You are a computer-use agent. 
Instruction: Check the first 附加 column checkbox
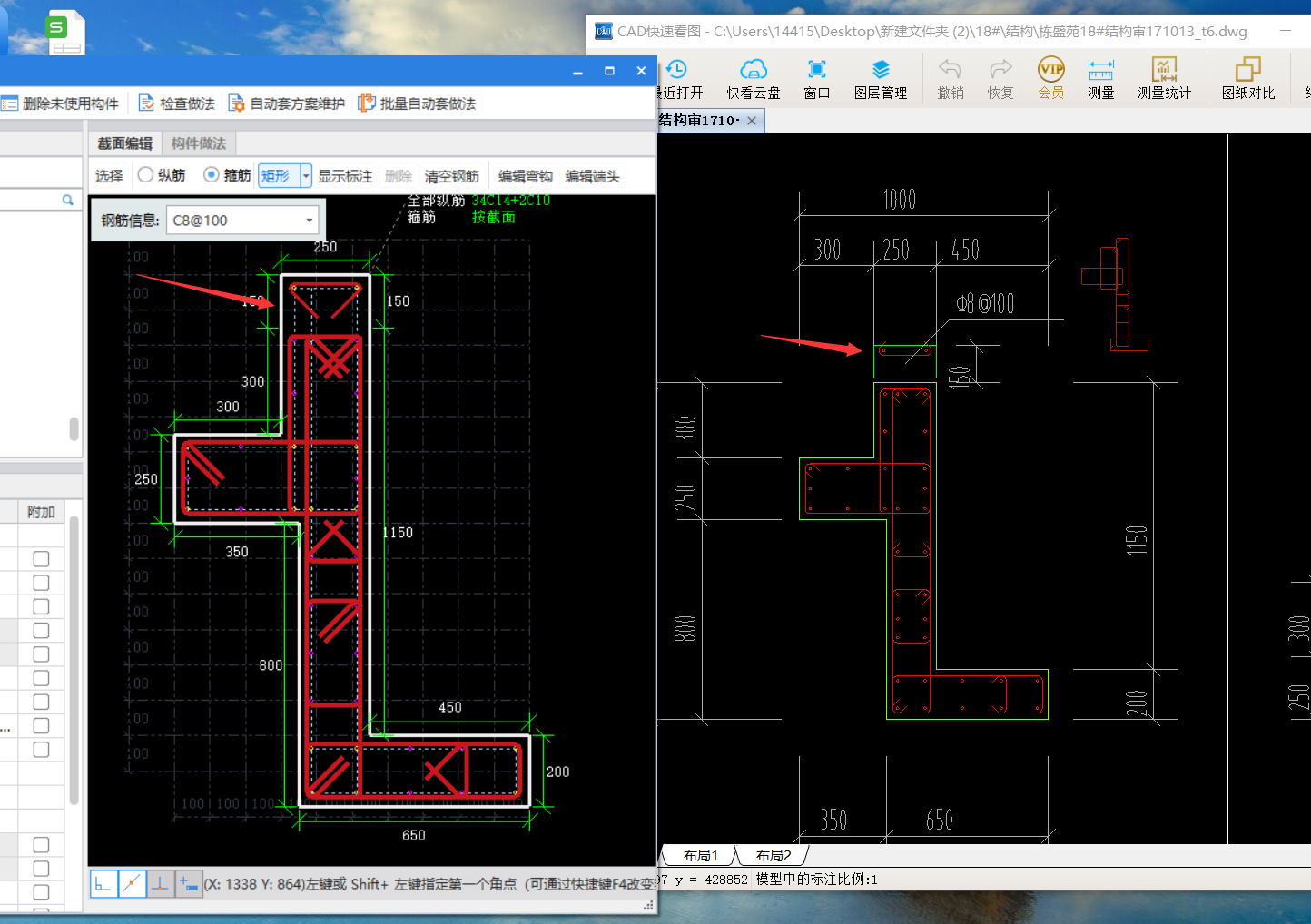coord(41,559)
